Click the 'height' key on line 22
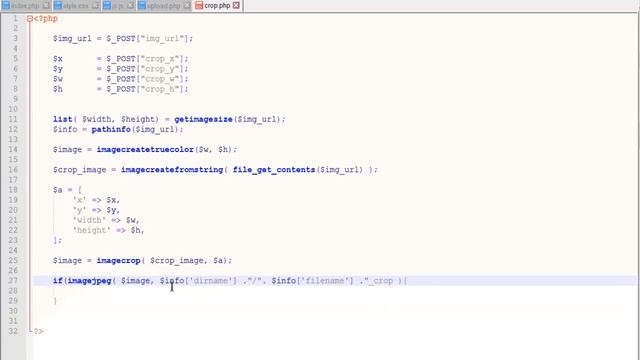 coord(91,230)
